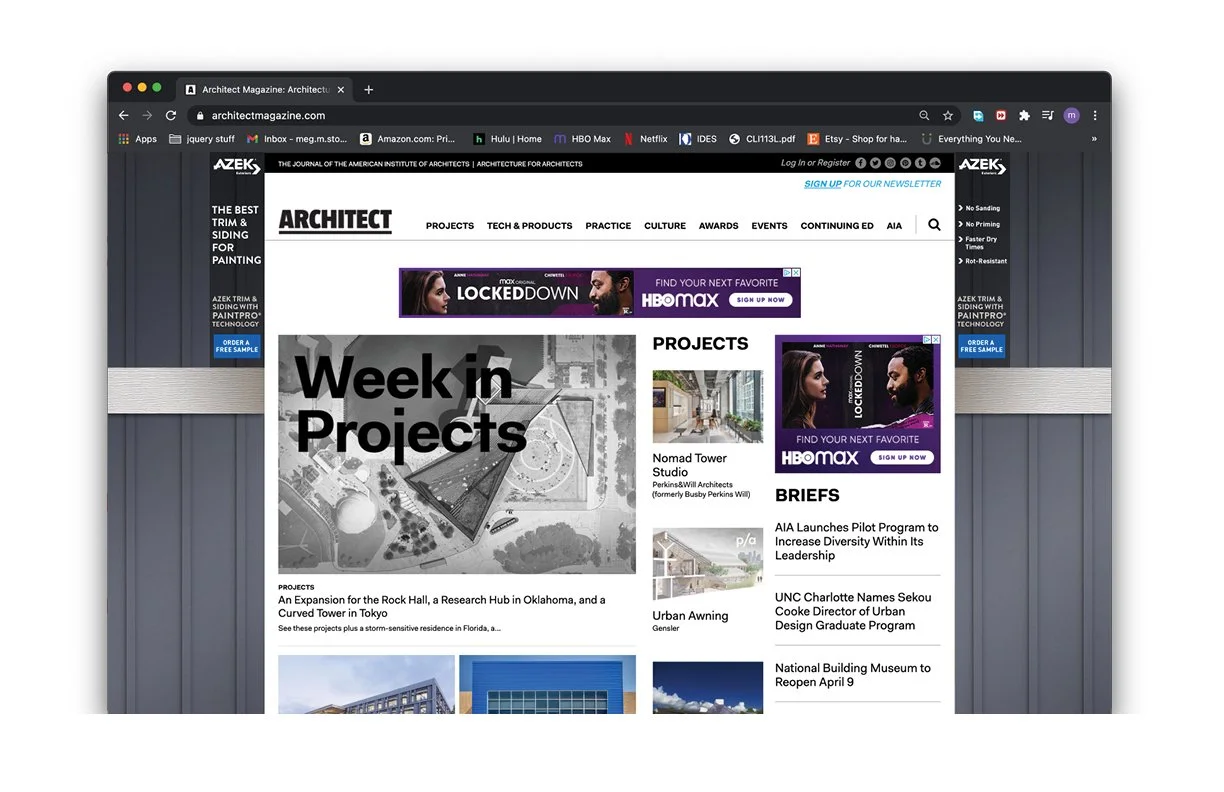Open the AWARDS navigation menu
The height and width of the screenshot is (792, 1224).
tap(719, 226)
